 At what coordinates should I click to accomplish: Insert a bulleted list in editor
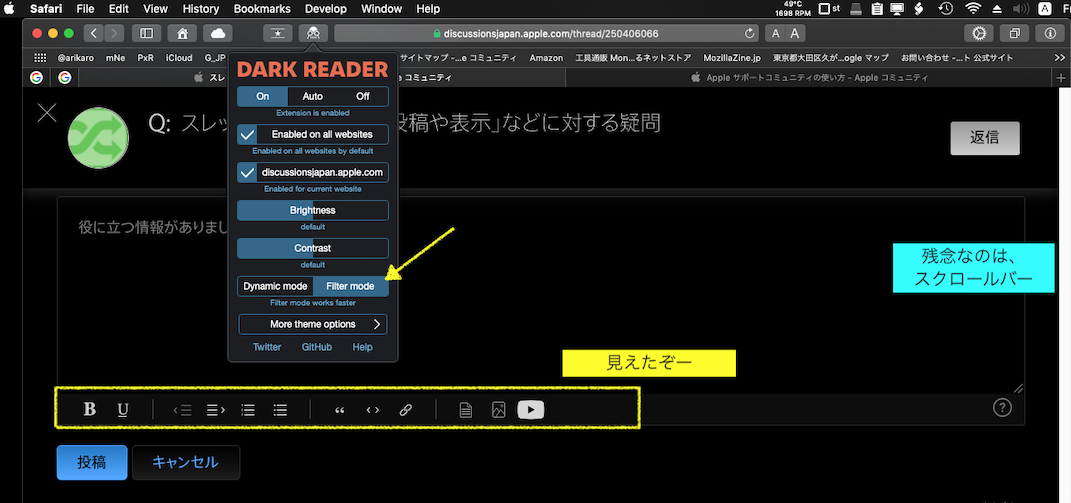(280, 410)
